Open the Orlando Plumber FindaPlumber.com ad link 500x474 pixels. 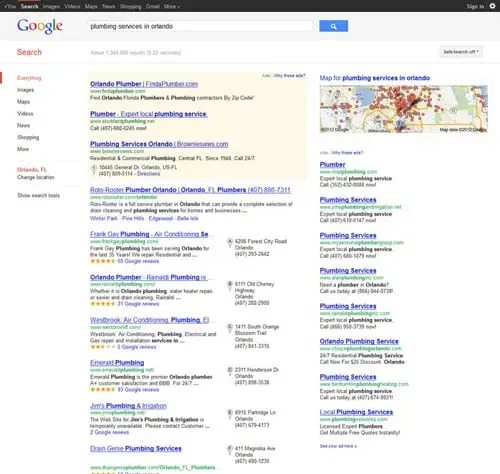144,84
